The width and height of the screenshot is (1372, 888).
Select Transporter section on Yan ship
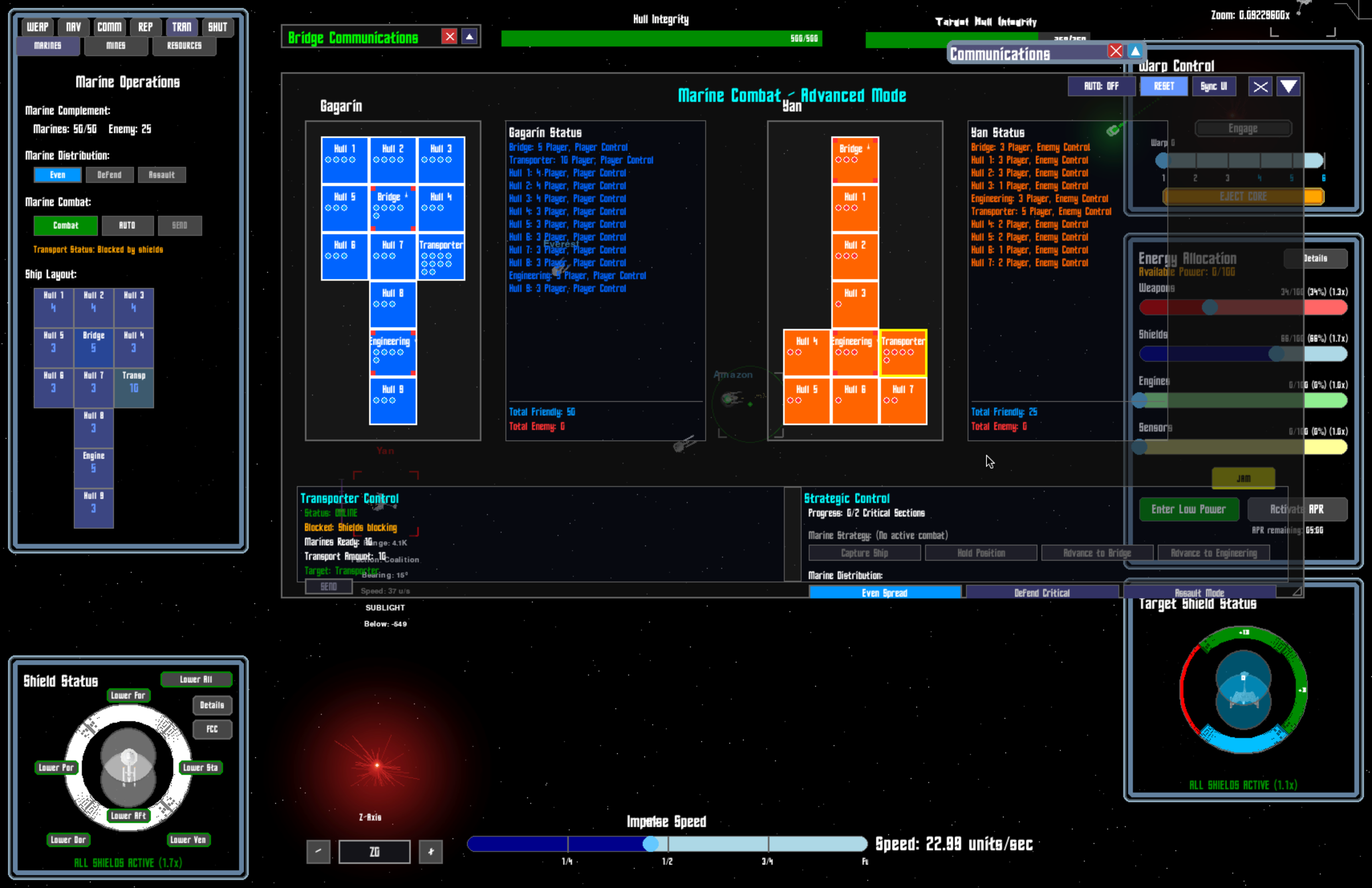903,352
